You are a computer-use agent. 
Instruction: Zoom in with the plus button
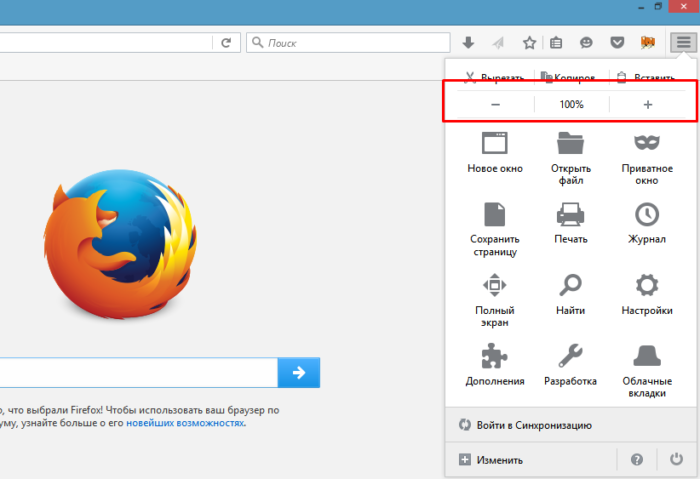pyautogui.click(x=648, y=104)
